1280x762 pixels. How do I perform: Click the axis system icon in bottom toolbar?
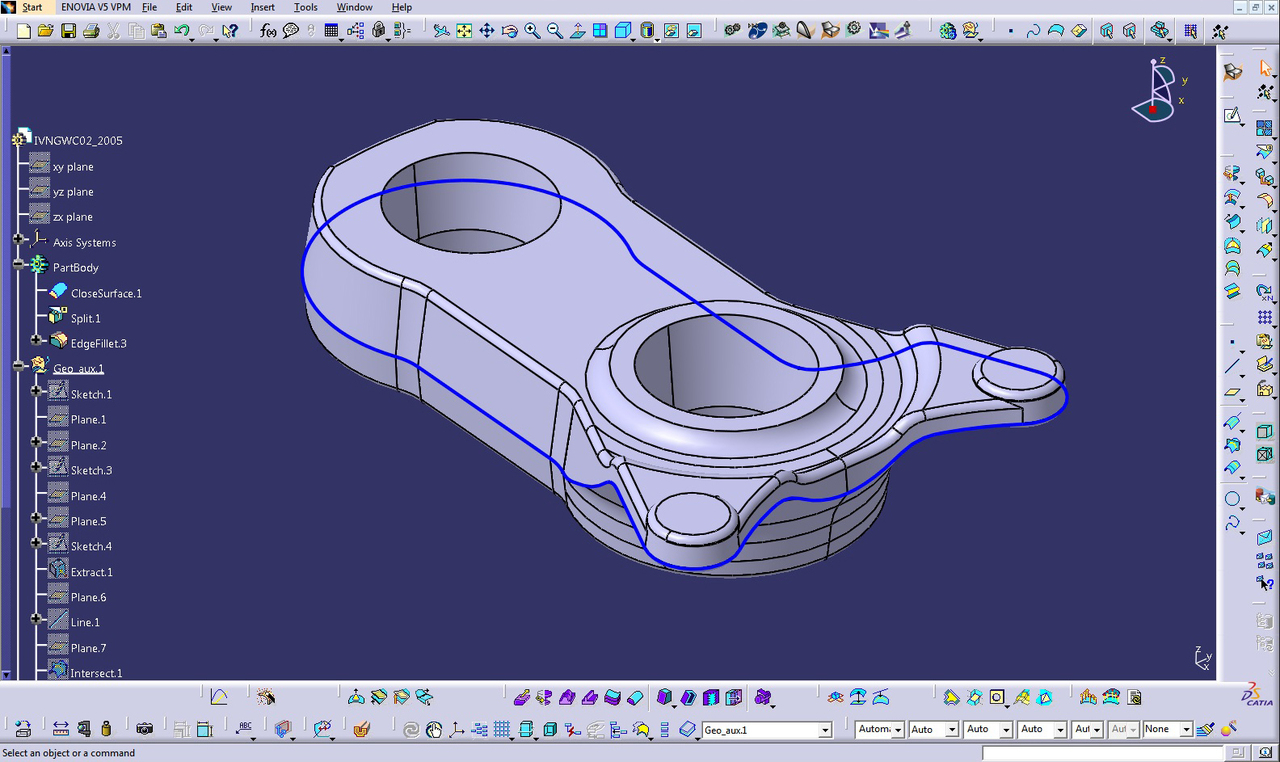point(457,730)
